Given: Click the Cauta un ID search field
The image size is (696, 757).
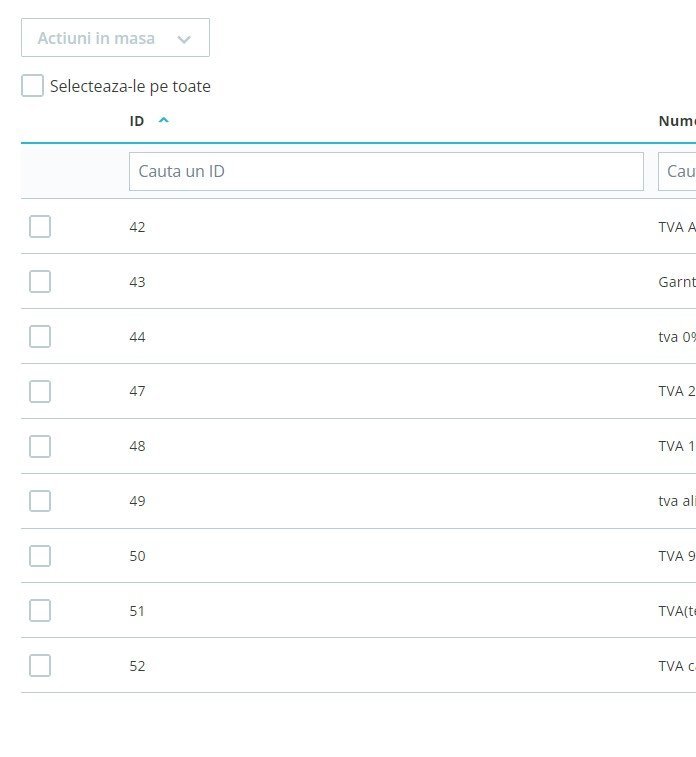Looking at the screenshot, I should point(386,171).
